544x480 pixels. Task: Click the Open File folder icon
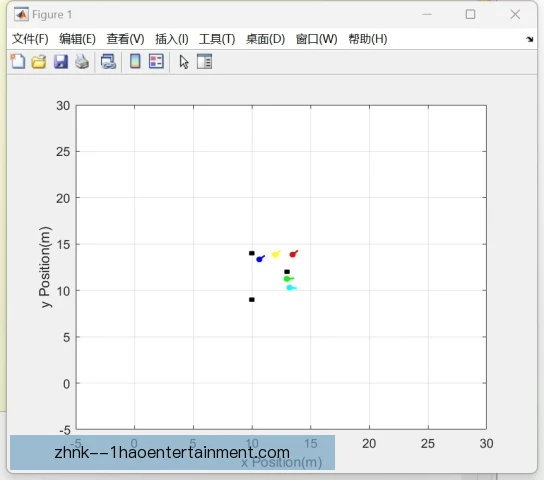point(39,62)
